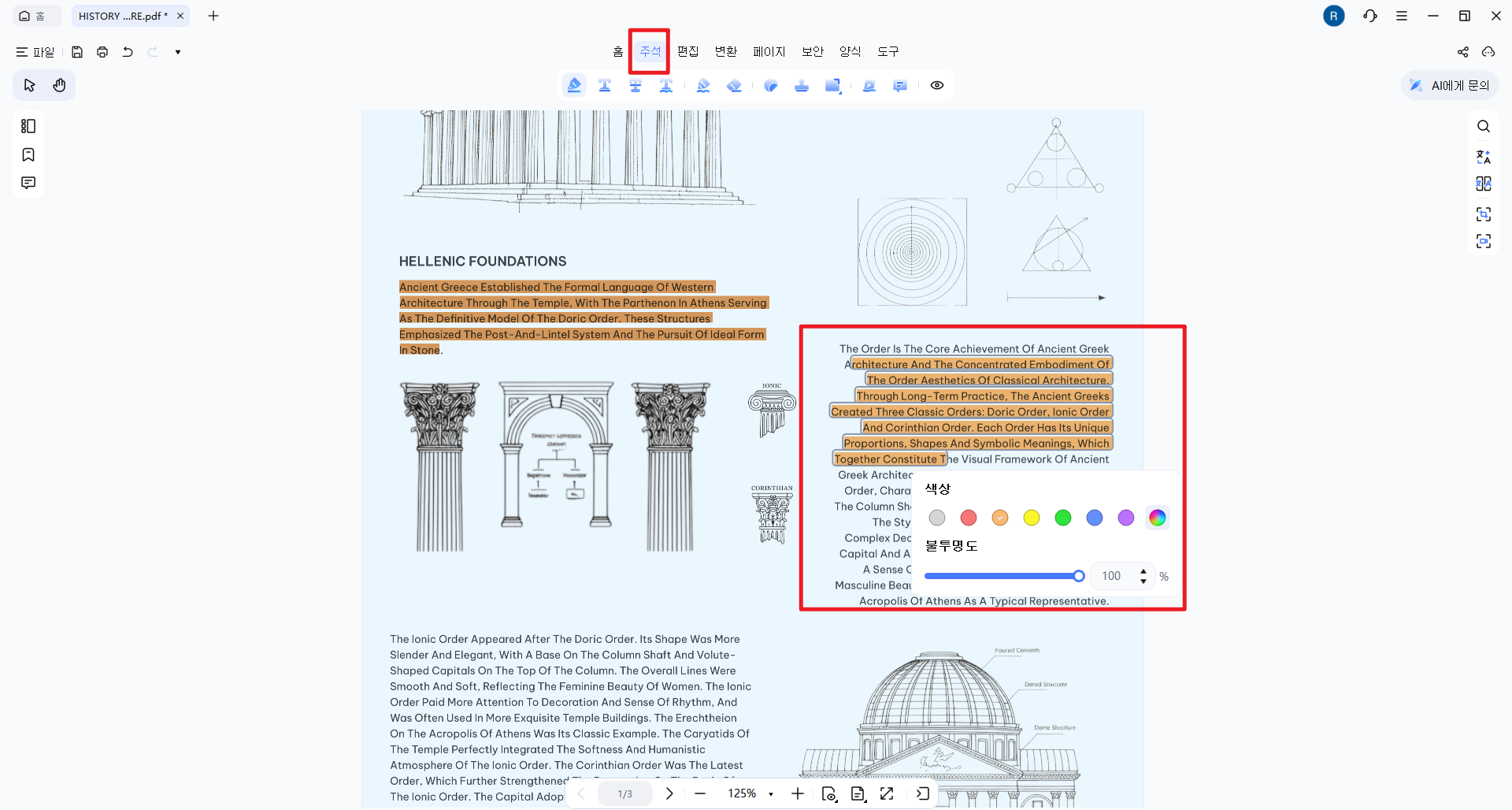Increase opacity with the up stepper arrow
The image size is (1512, 810).
point(1143,570)
